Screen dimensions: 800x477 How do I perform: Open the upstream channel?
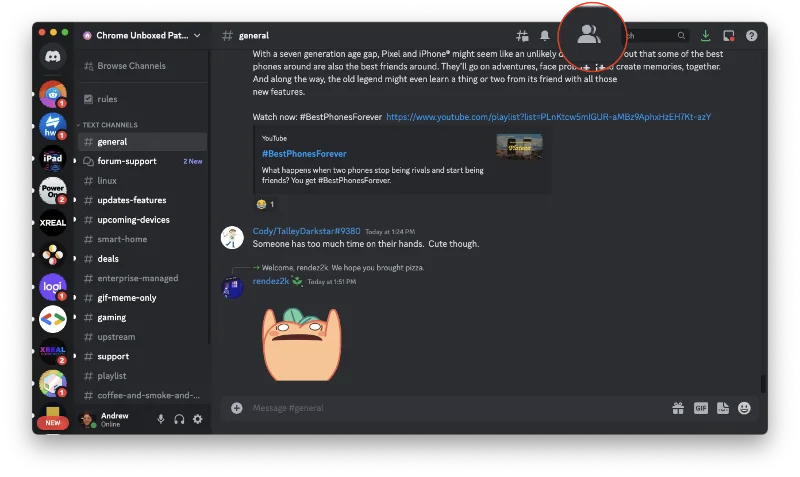point(142,337)
